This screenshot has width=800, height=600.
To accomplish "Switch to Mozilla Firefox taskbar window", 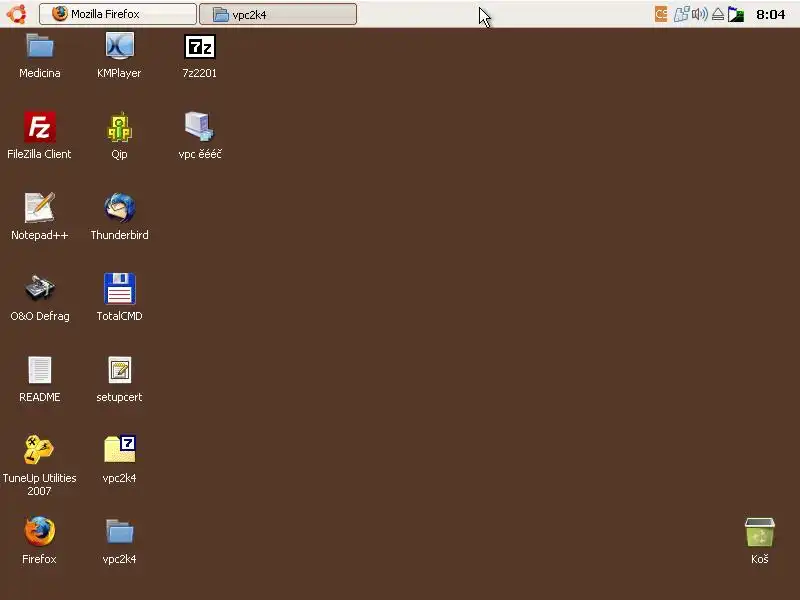I will click(118, 14).
